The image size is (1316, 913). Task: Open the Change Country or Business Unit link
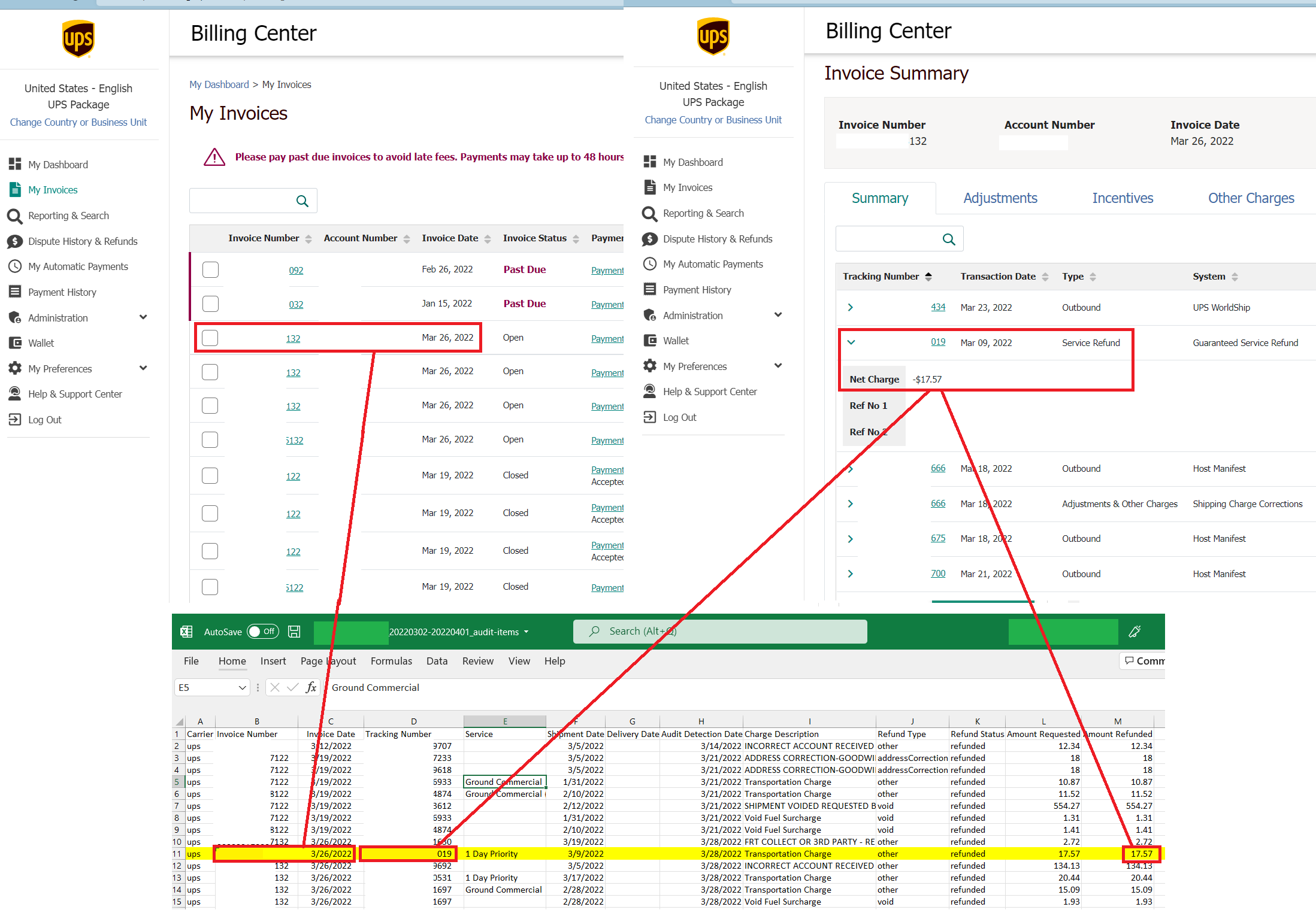pos(78,122)
